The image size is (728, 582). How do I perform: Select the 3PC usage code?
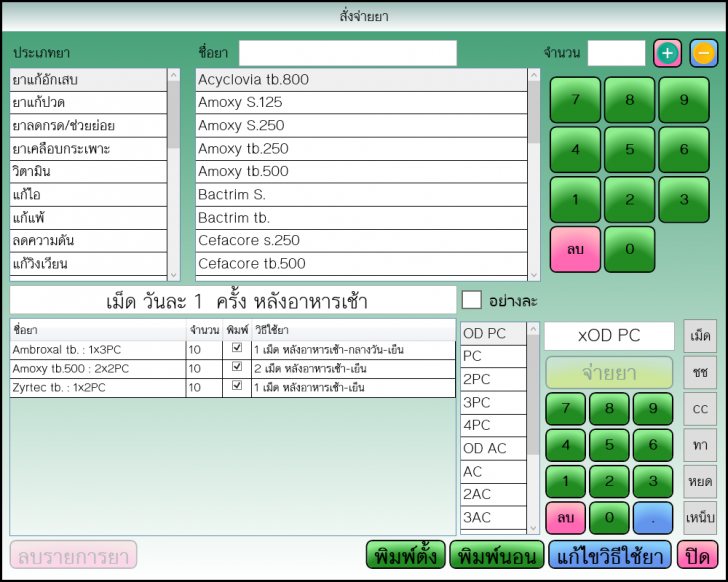pyautogui.click(x=493, y=402)
